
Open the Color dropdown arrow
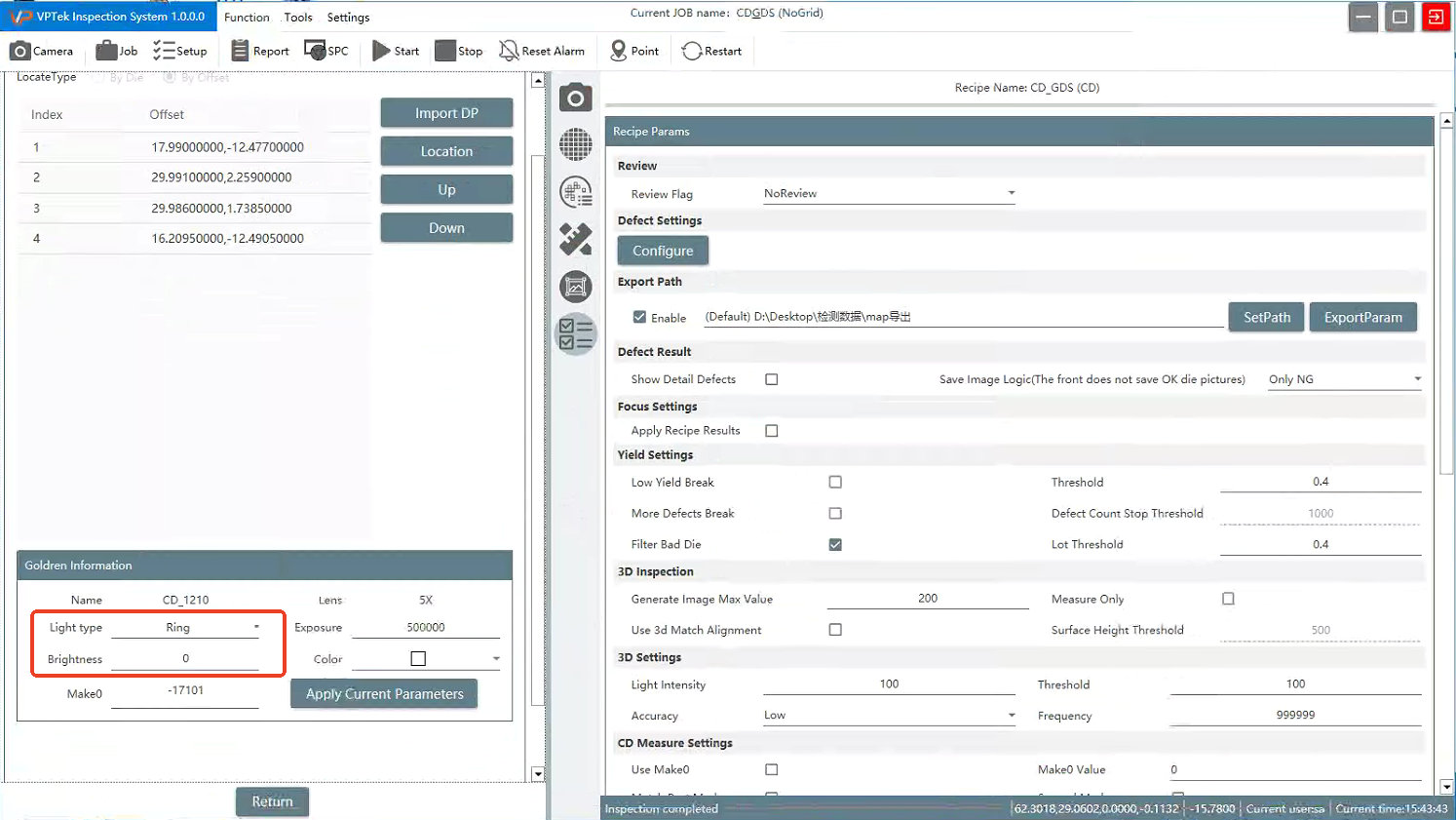[x=496, y=659]
